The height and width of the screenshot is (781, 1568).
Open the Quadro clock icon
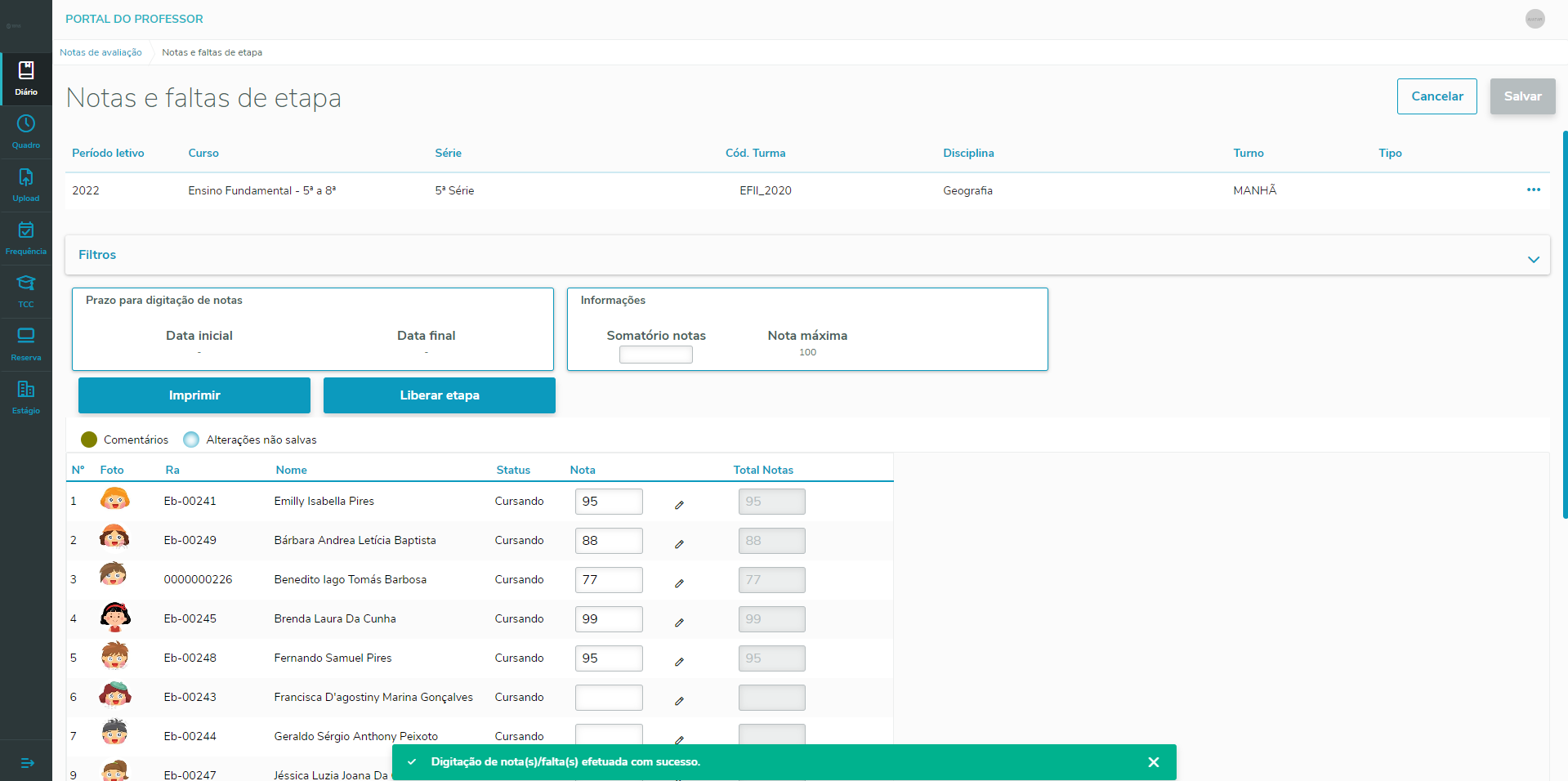(x=26, y=123)
